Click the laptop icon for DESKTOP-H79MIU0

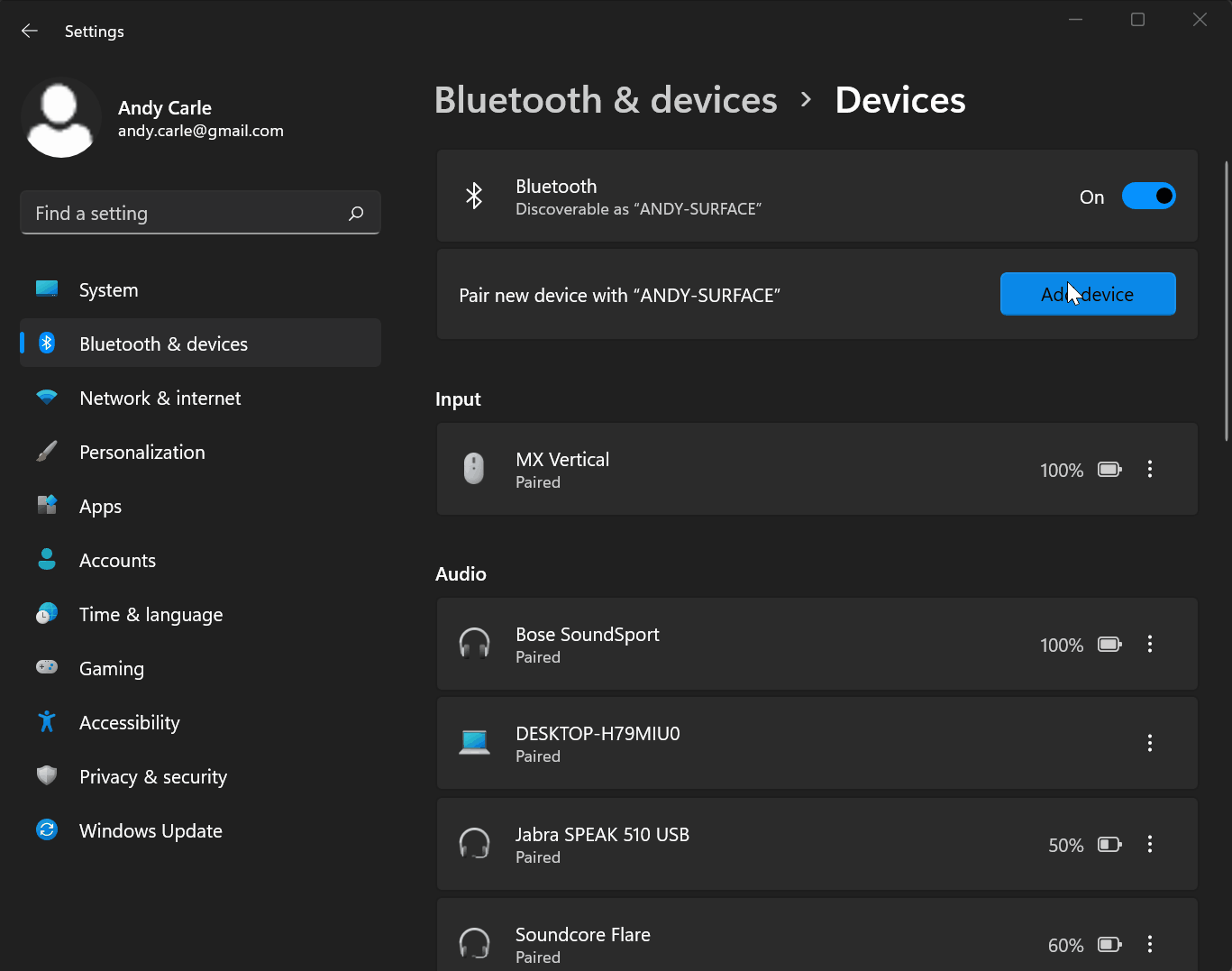pyautogui.click(x=475, y=743)
